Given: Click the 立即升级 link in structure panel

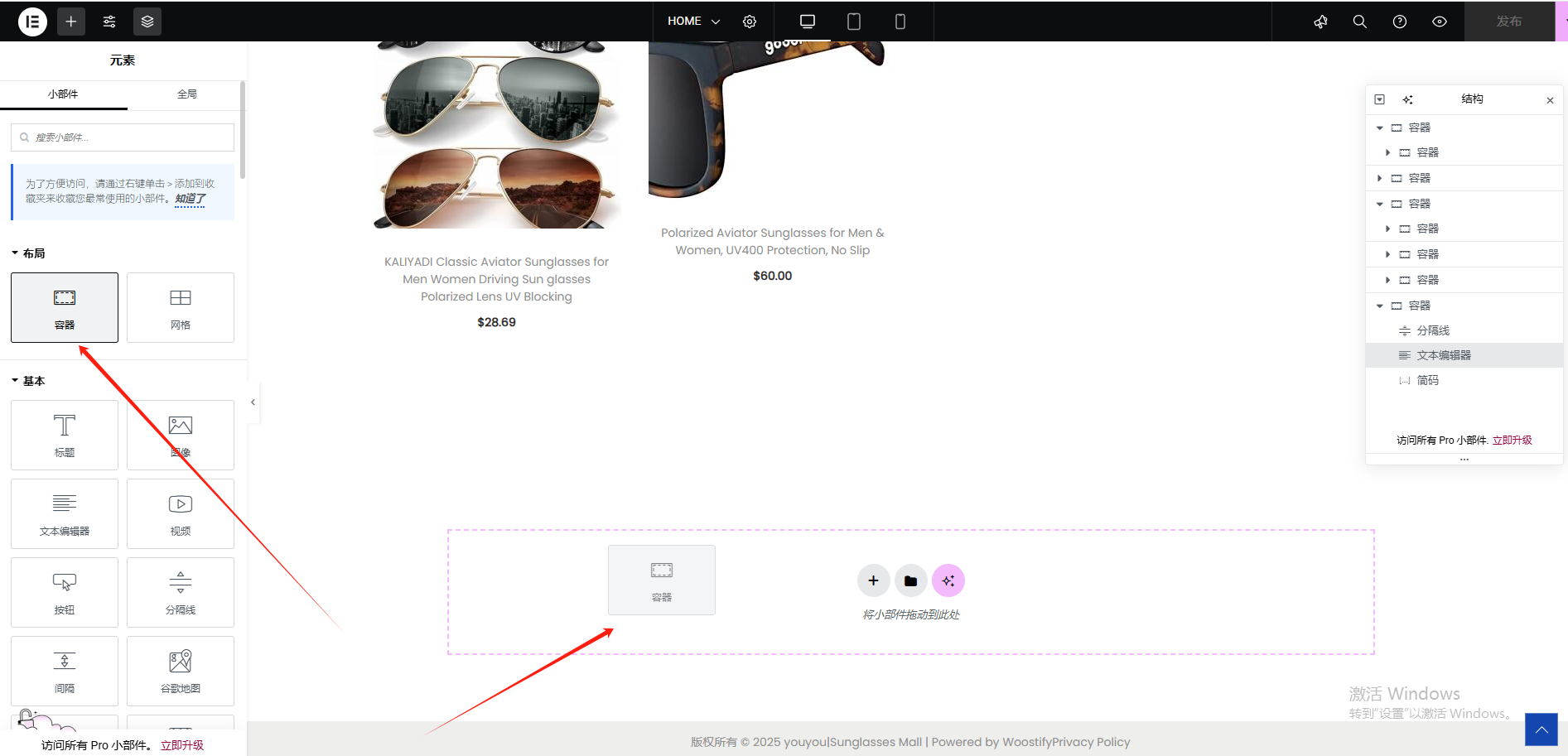Looking at the screenshot, I should tap(1512, 441).
